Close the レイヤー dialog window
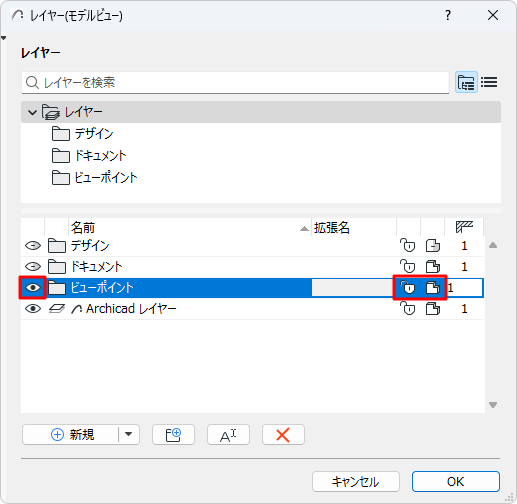 point(493,15)
